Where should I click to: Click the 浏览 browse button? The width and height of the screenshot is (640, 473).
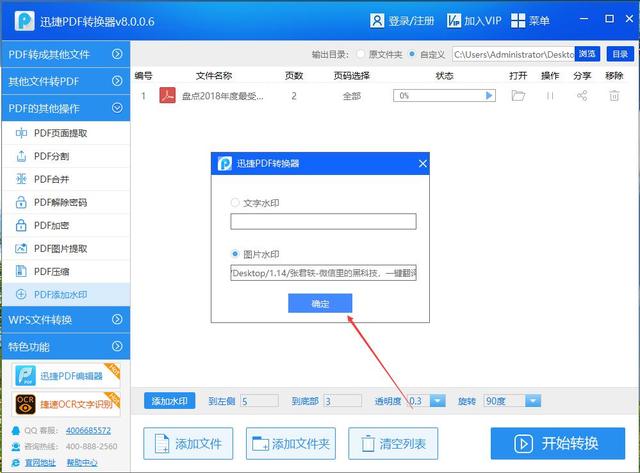(x=587, y=54)
